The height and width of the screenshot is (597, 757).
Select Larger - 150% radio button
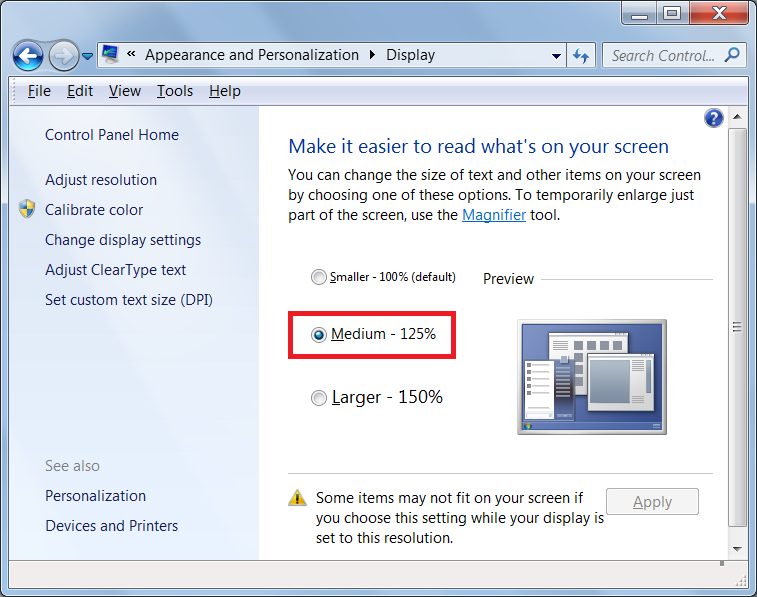(x=318, y=398)
